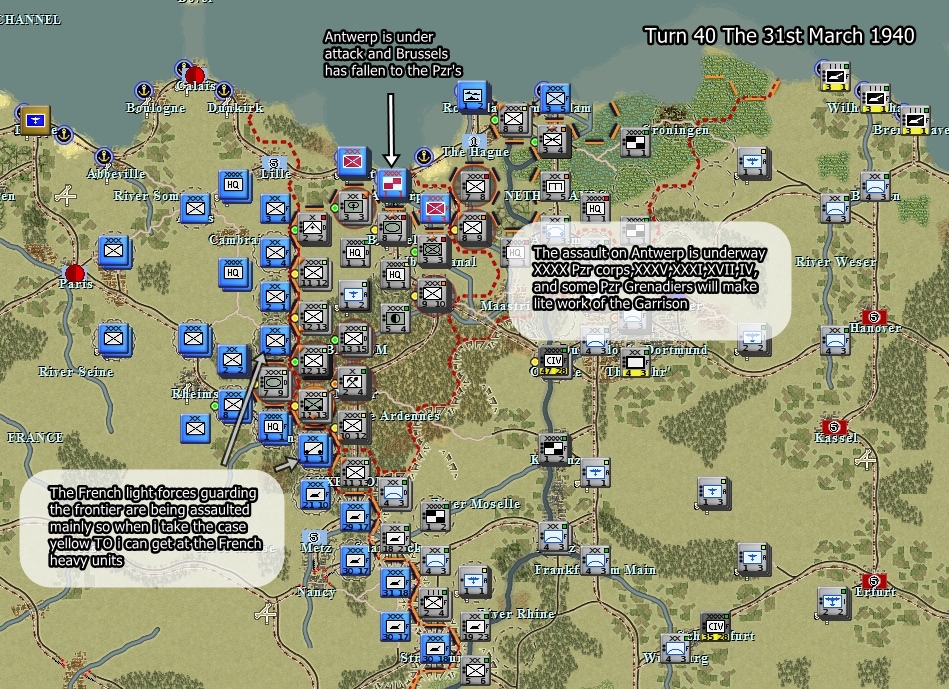The width and height of the screenshot is (949, 689).
Task: Click the 'Nancy' city label
Action: click(x=315, y=592)
